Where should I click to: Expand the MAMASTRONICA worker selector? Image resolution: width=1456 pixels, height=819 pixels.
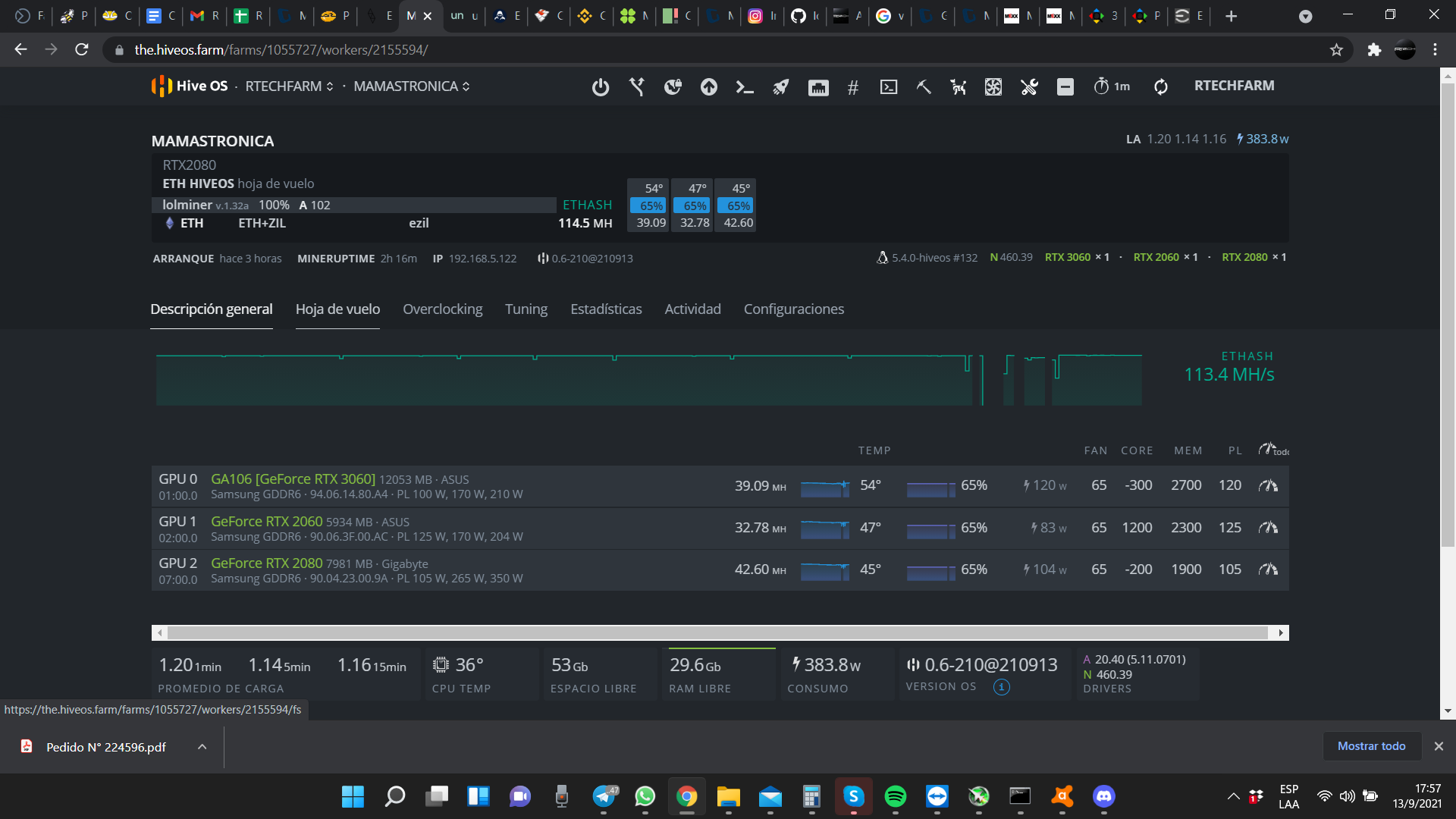tap(412, 86)
